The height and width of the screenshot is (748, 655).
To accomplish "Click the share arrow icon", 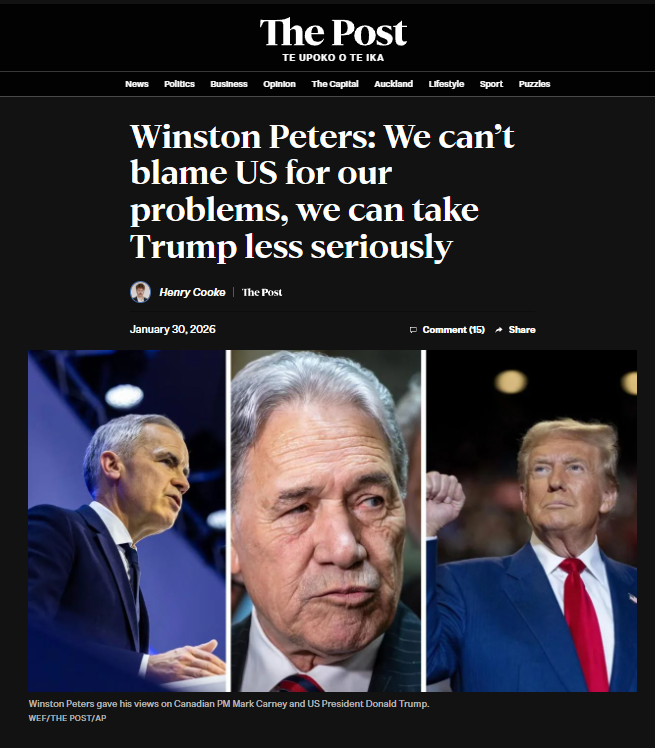I will pyautogui.click(x=499, y=330).
